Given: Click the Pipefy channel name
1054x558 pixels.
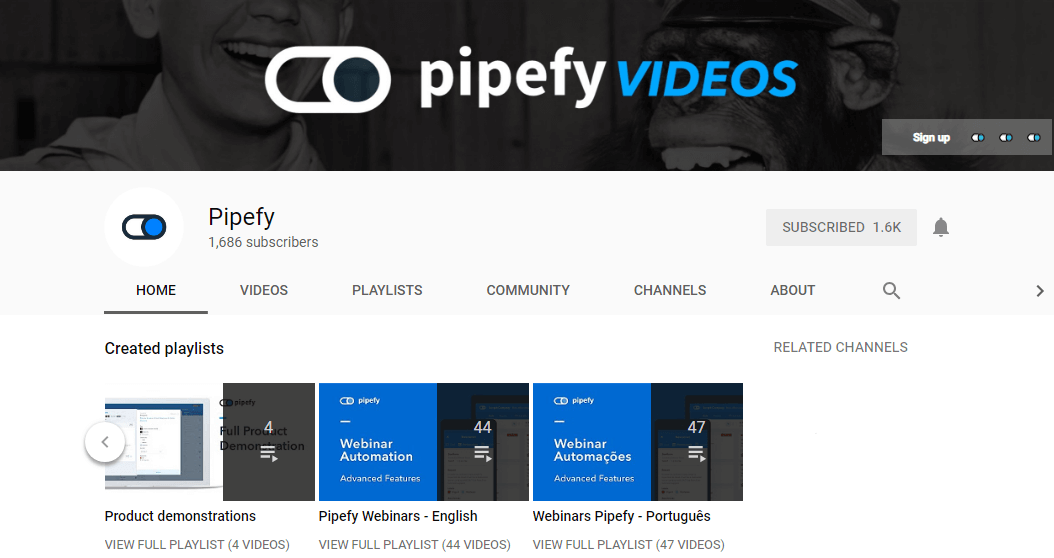Looking at the screenshot, I should 241,217.
